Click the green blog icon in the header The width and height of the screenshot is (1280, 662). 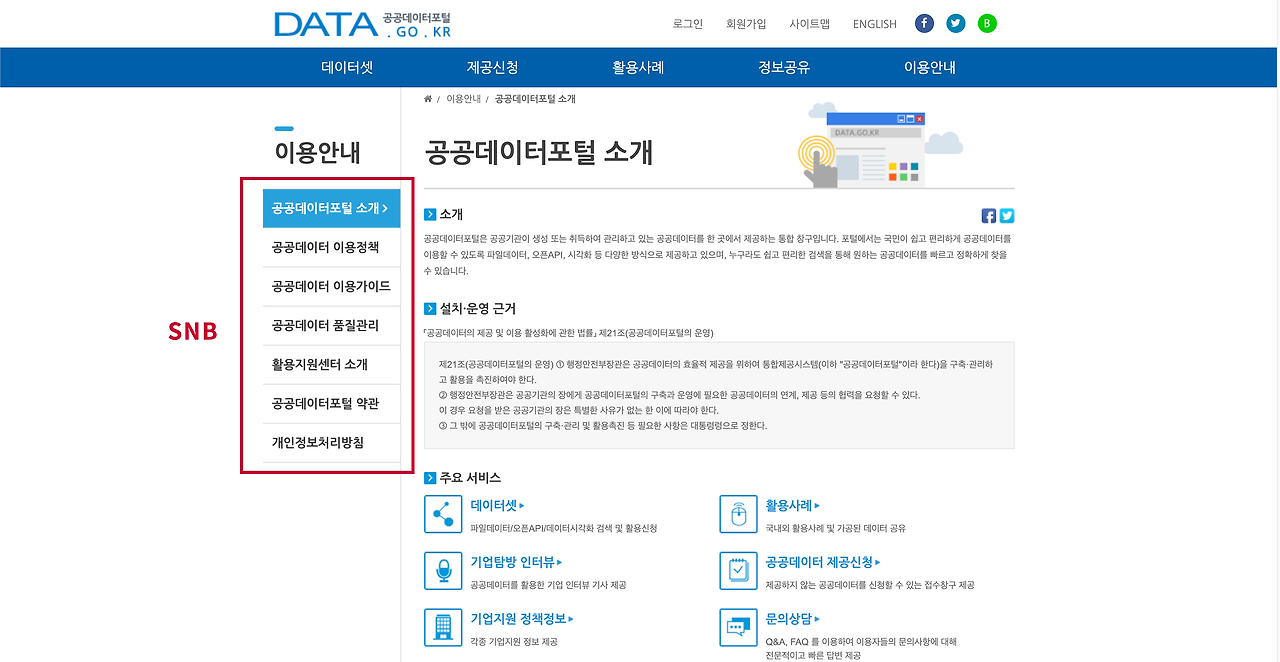(987, 22)
